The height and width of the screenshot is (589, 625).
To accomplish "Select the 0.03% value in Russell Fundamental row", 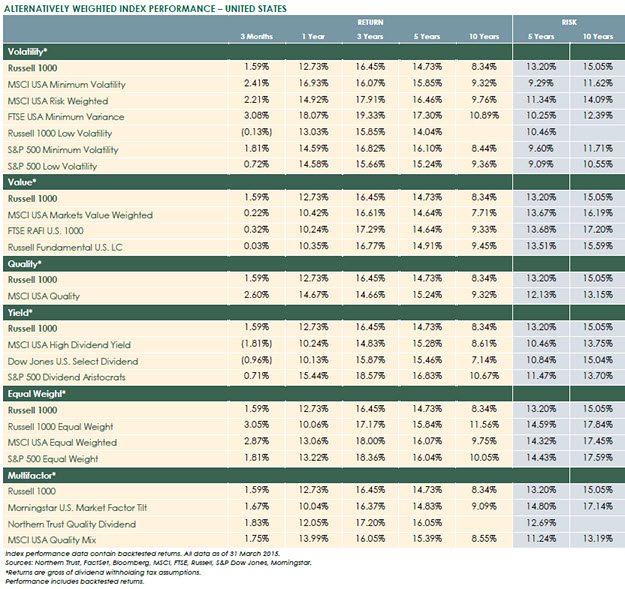I will pyautogui.click(x=256, y=246).
